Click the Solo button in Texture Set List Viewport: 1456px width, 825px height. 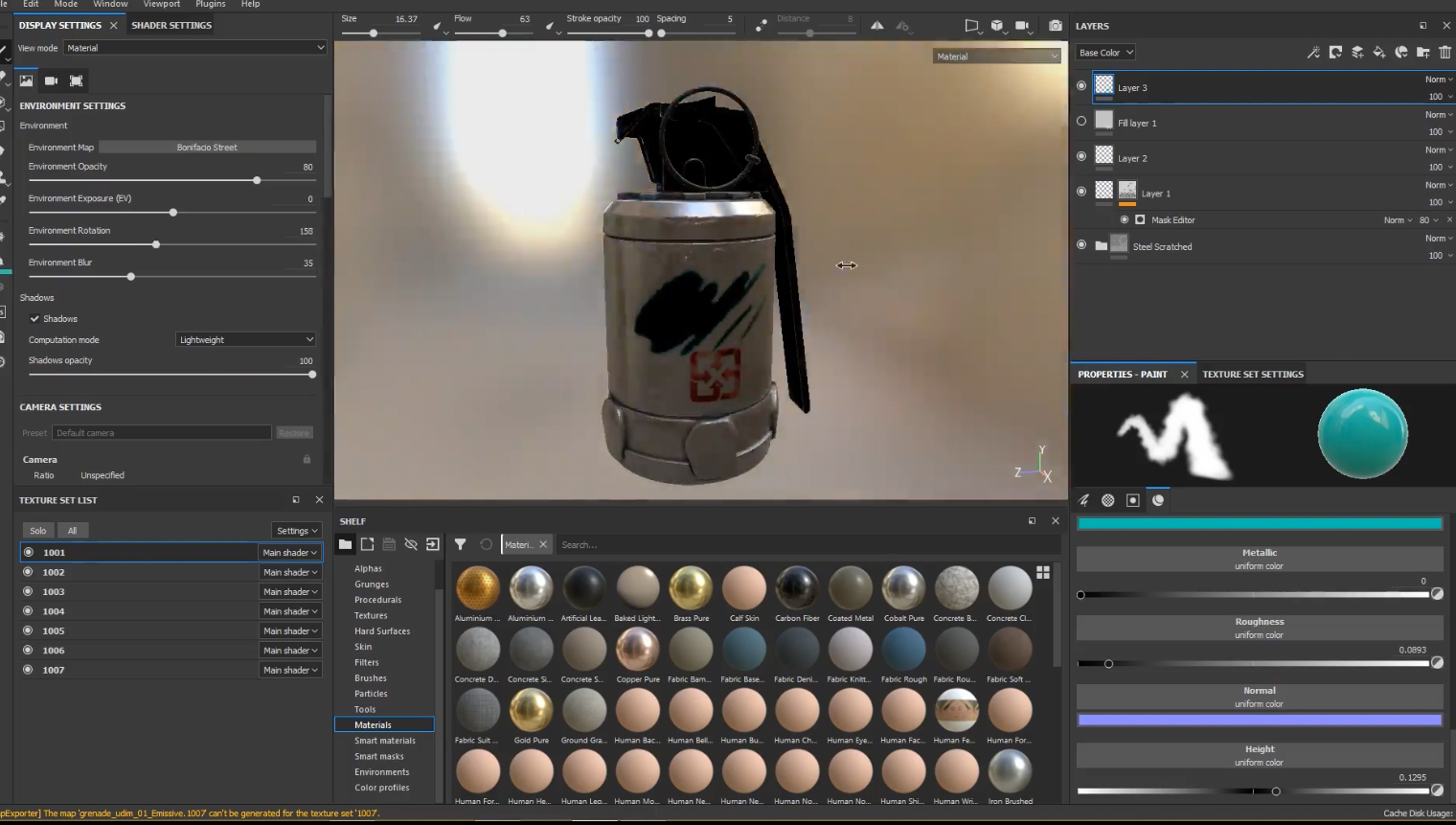tap(37, 530)
